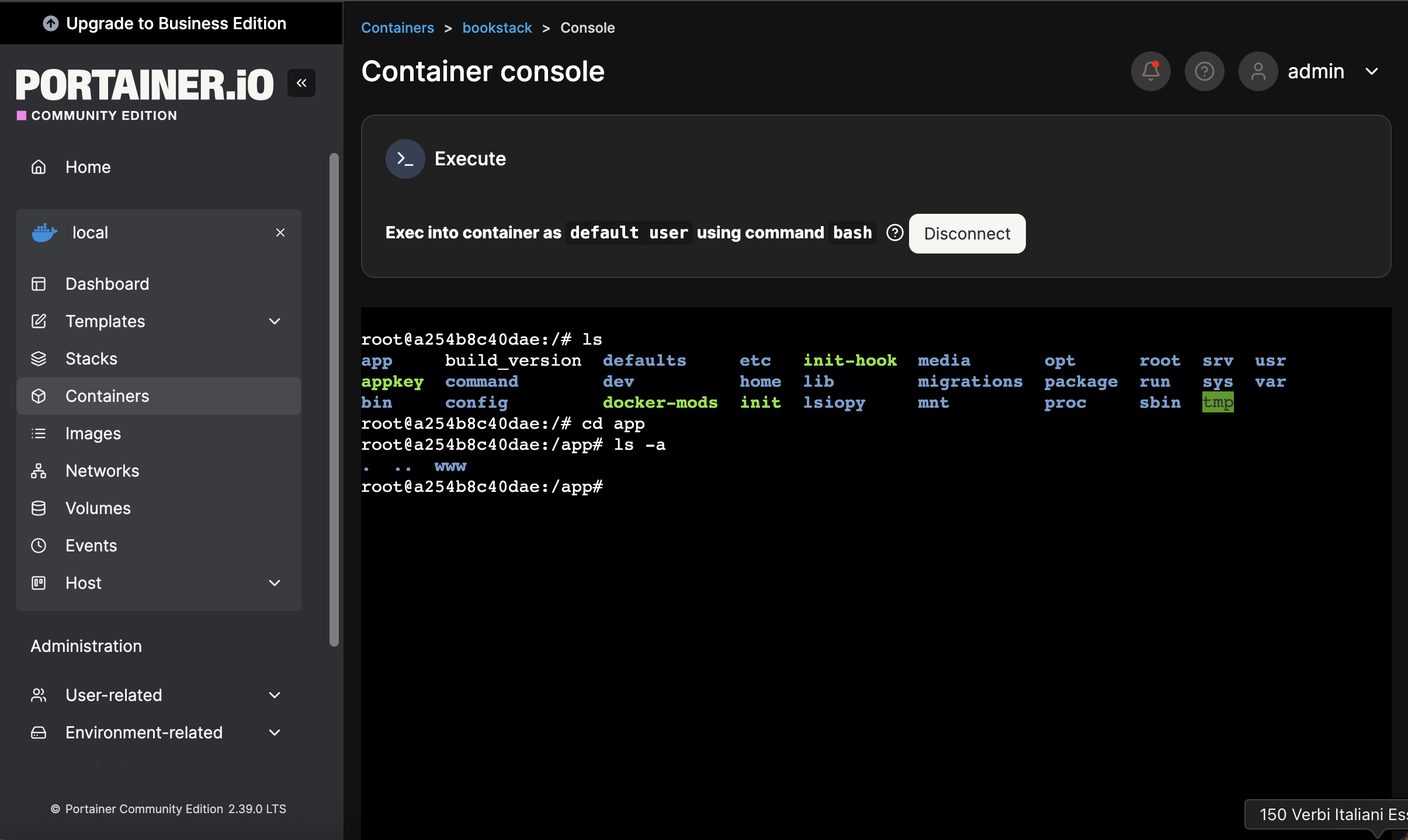Image resolution: width=1408 pixels, height=840 pixels.
Task: Click the exec command help tooltip icon
Action: point(894,232)
